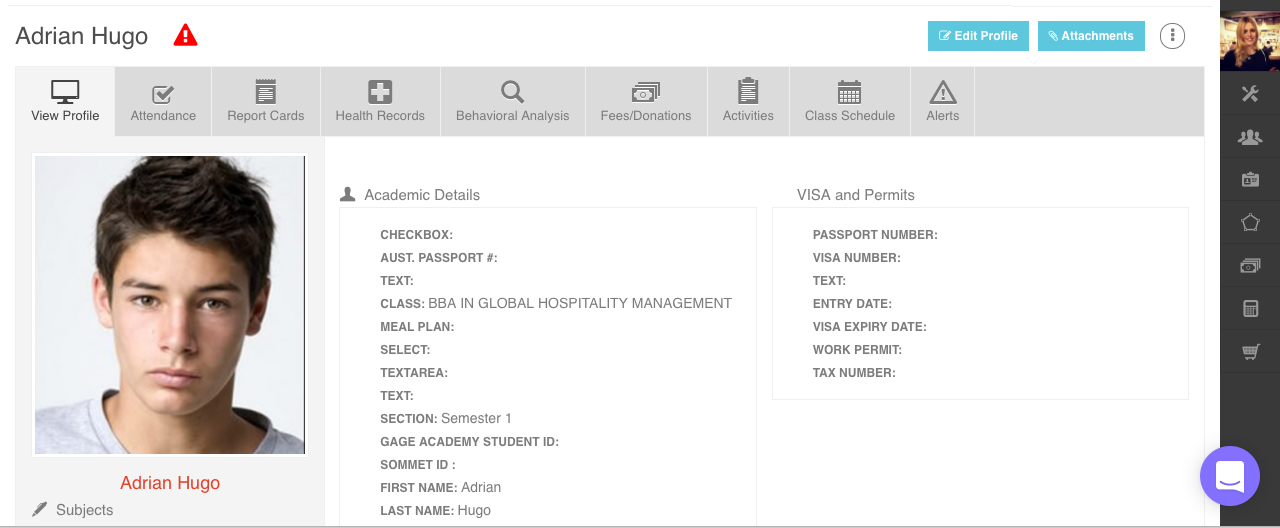Click the user avatar in top corner
Viewport: 1280px width, 528px height.
(1250, 40)
